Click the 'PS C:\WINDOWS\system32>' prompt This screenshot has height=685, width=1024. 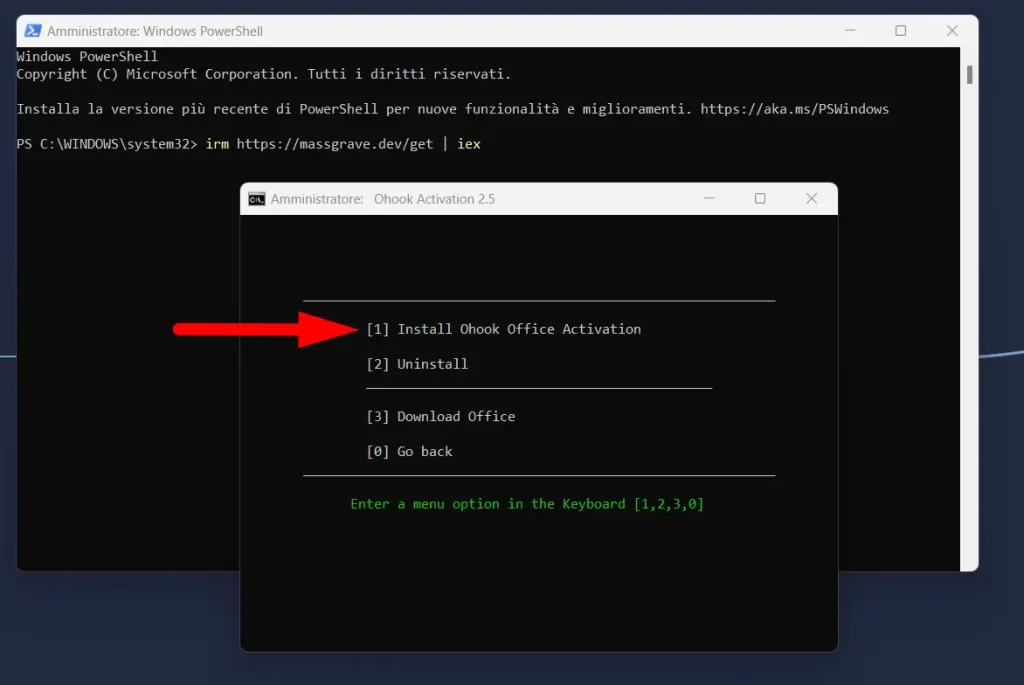106,144
